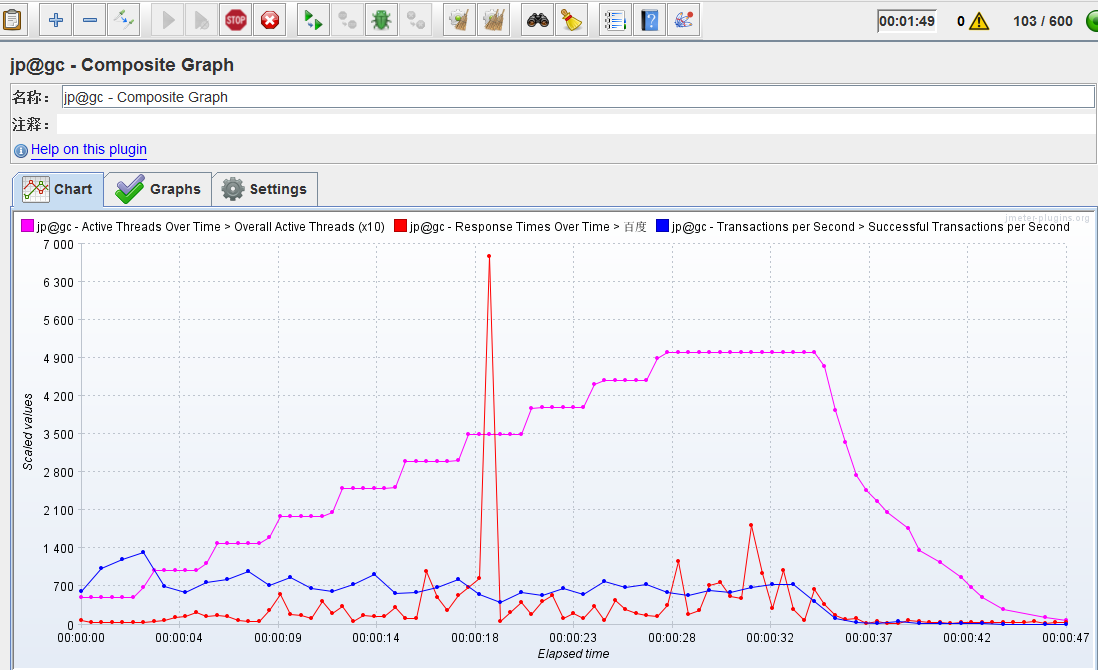Click the Expand All plus icon
The height and width of the screenshot is (670, 1098).
[55, 20]
